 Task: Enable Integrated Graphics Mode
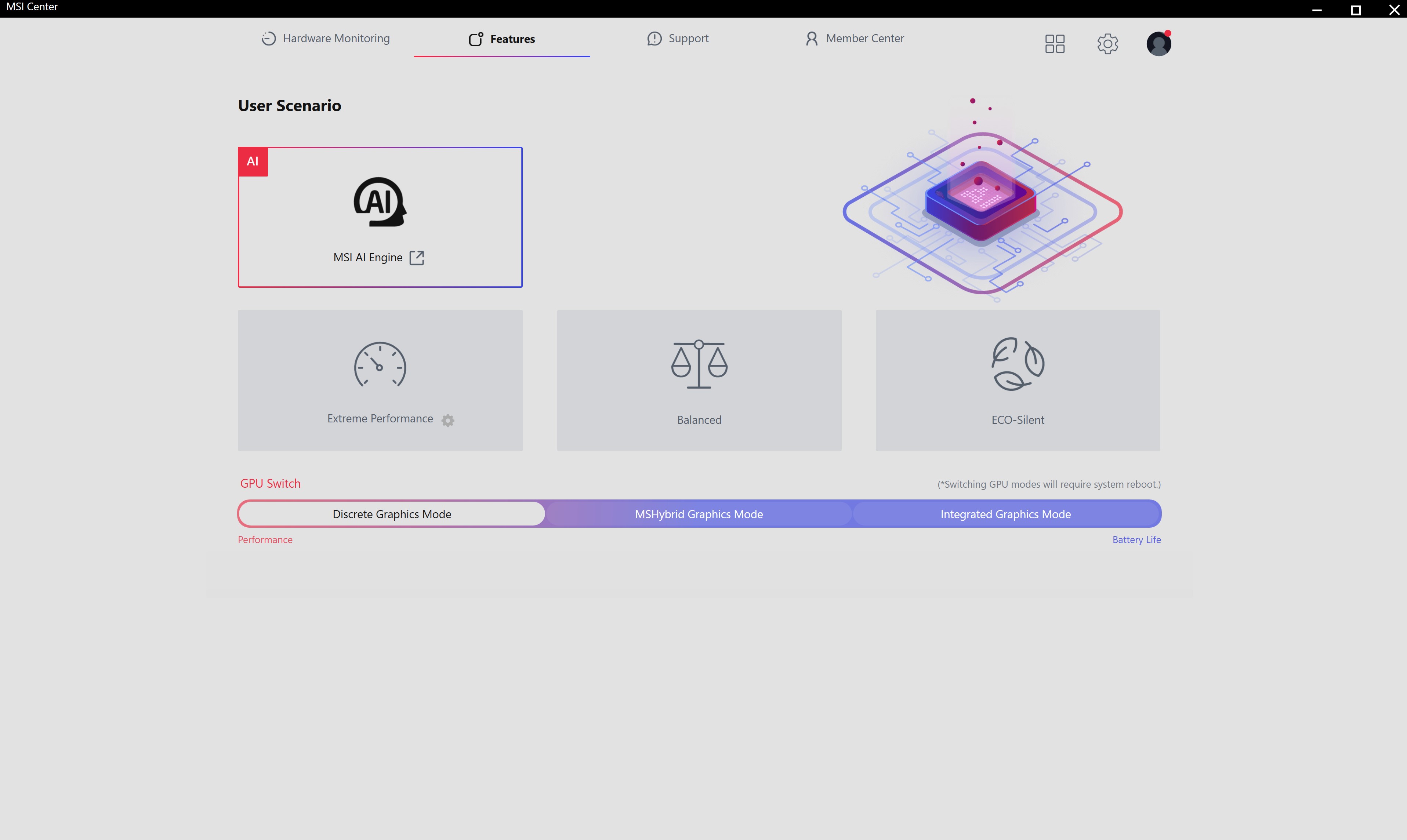click(1005, 514)
